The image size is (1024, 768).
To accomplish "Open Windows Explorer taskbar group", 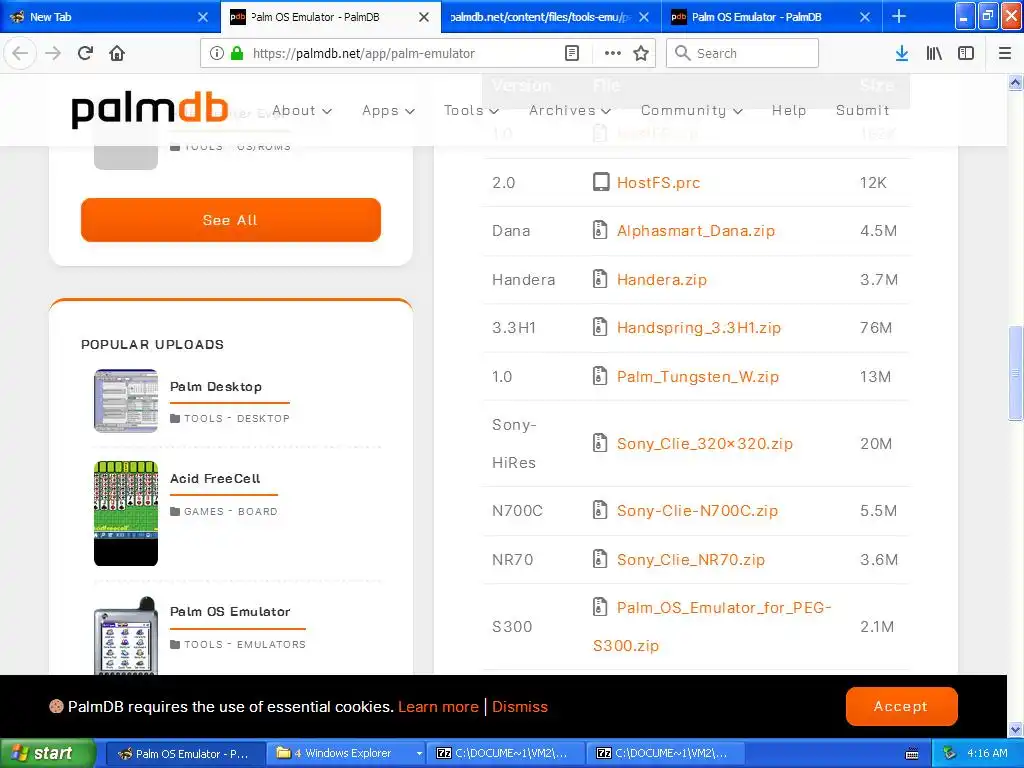I will click(345, 753).
